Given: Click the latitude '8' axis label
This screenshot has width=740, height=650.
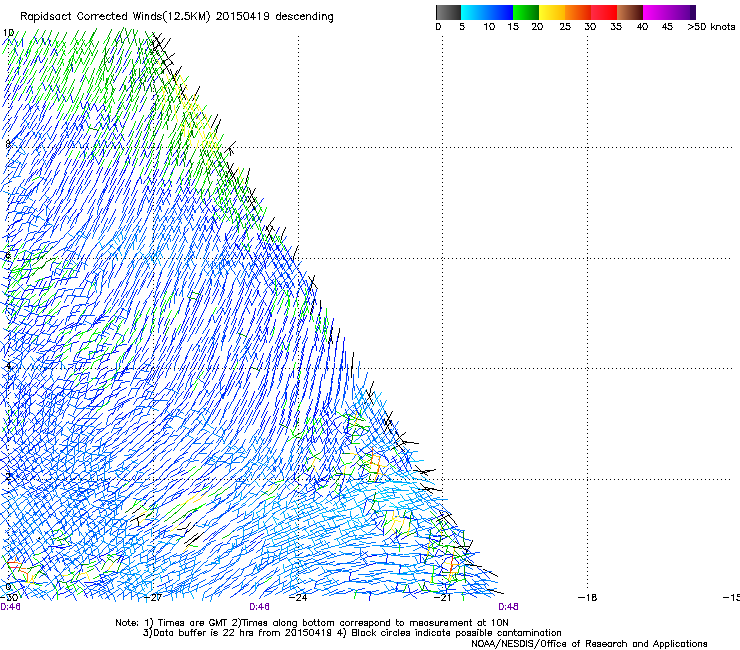Looking at the screenshot, I should [8, 144].
